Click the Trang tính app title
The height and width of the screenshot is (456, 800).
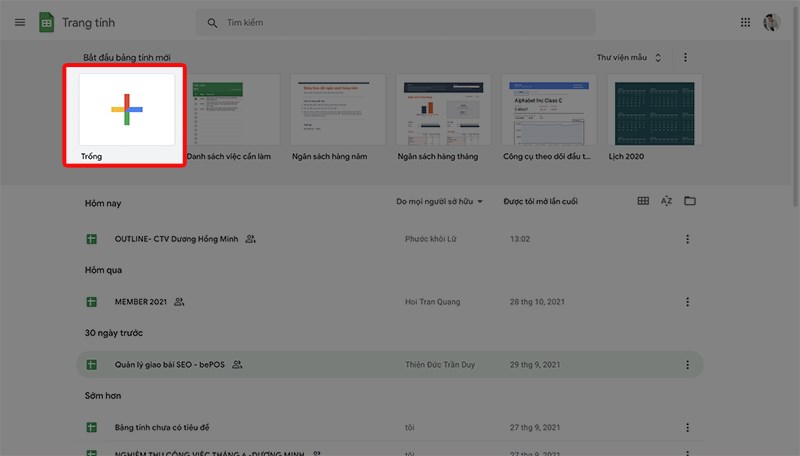click(x=88, y=22)
